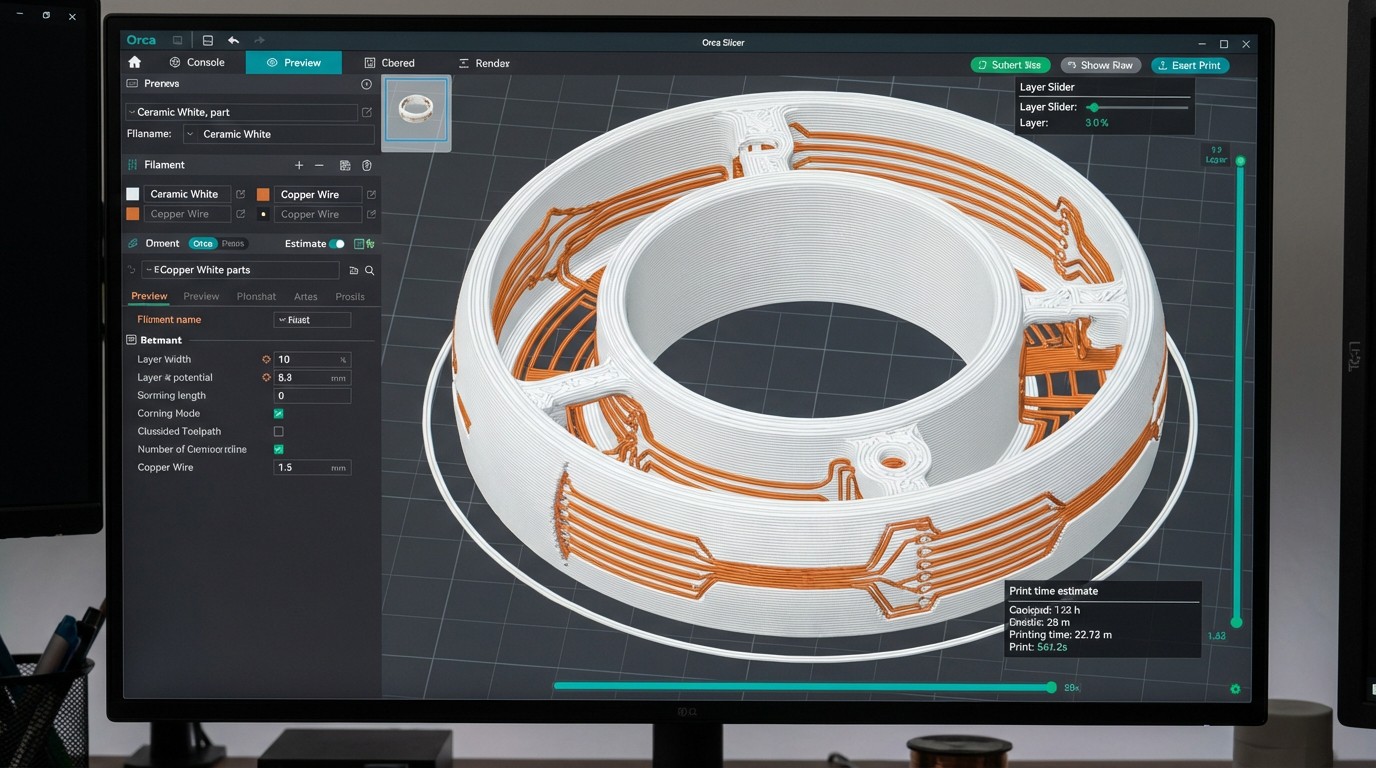Click the Show Raw button
The image size is (1376, 768).
pos(1099,65)
